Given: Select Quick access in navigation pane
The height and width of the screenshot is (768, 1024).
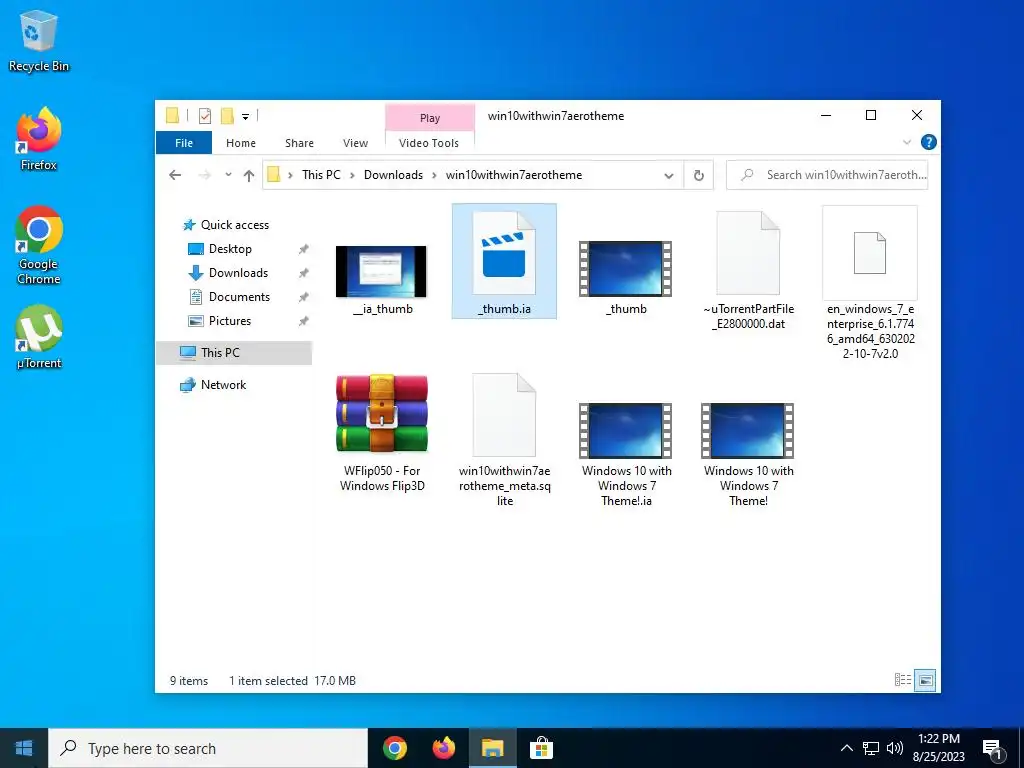Looking at the screenshot, I should pos(234,225).
